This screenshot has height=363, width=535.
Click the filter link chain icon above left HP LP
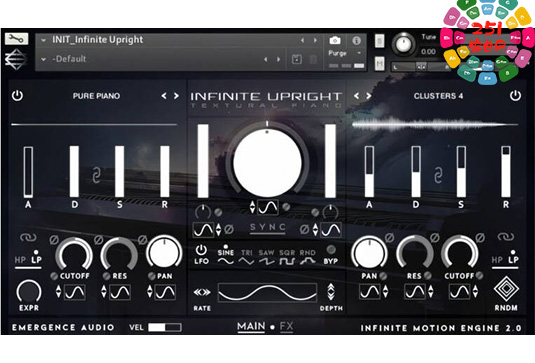[x=28, y=237]
